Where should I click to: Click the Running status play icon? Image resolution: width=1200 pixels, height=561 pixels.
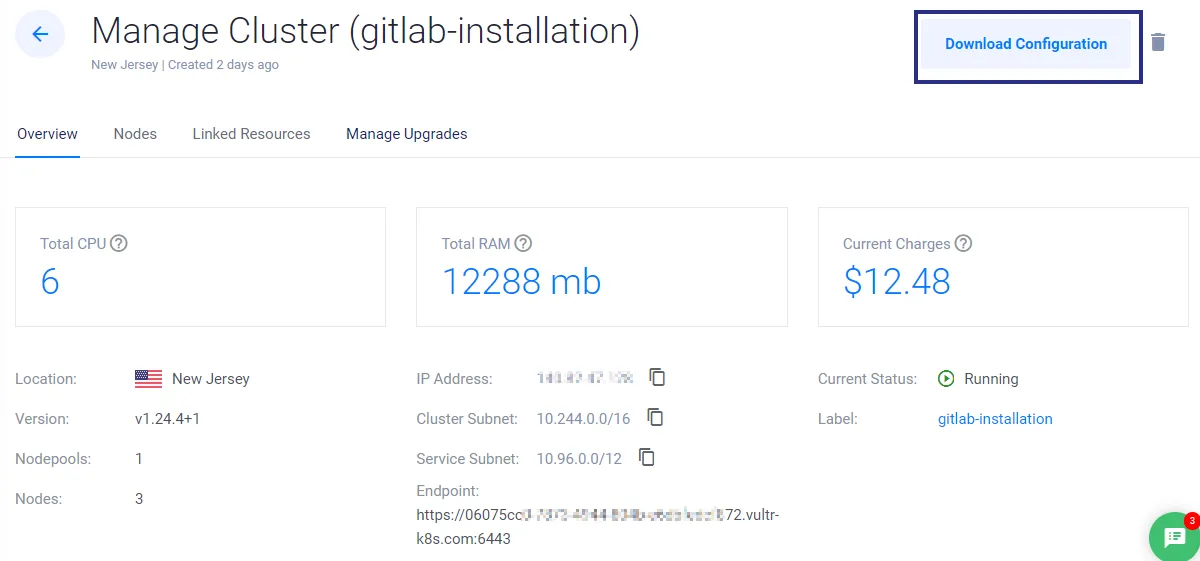(x=946, y=379)
